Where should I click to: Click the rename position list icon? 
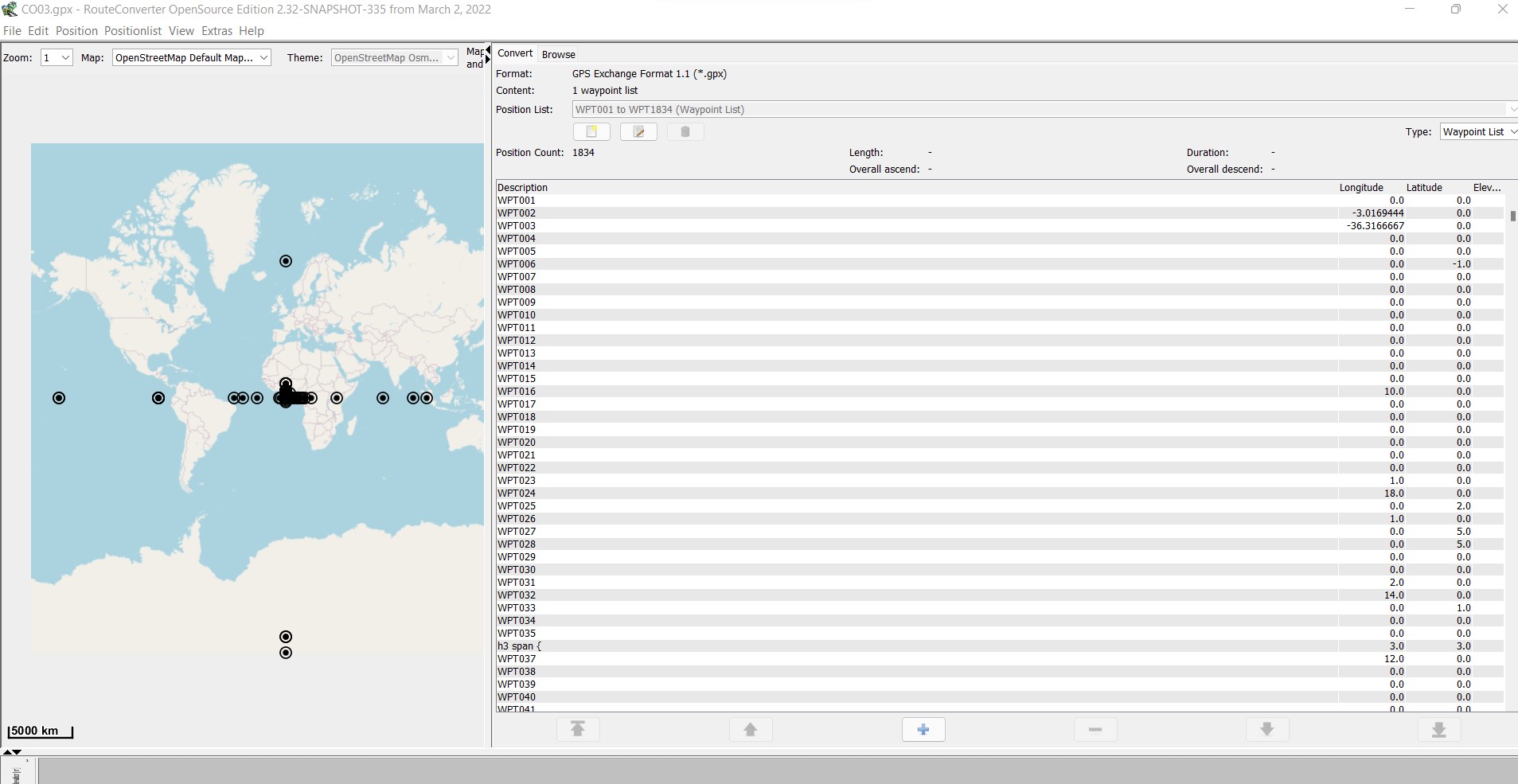pyautogui.click(x=638, y=131)
